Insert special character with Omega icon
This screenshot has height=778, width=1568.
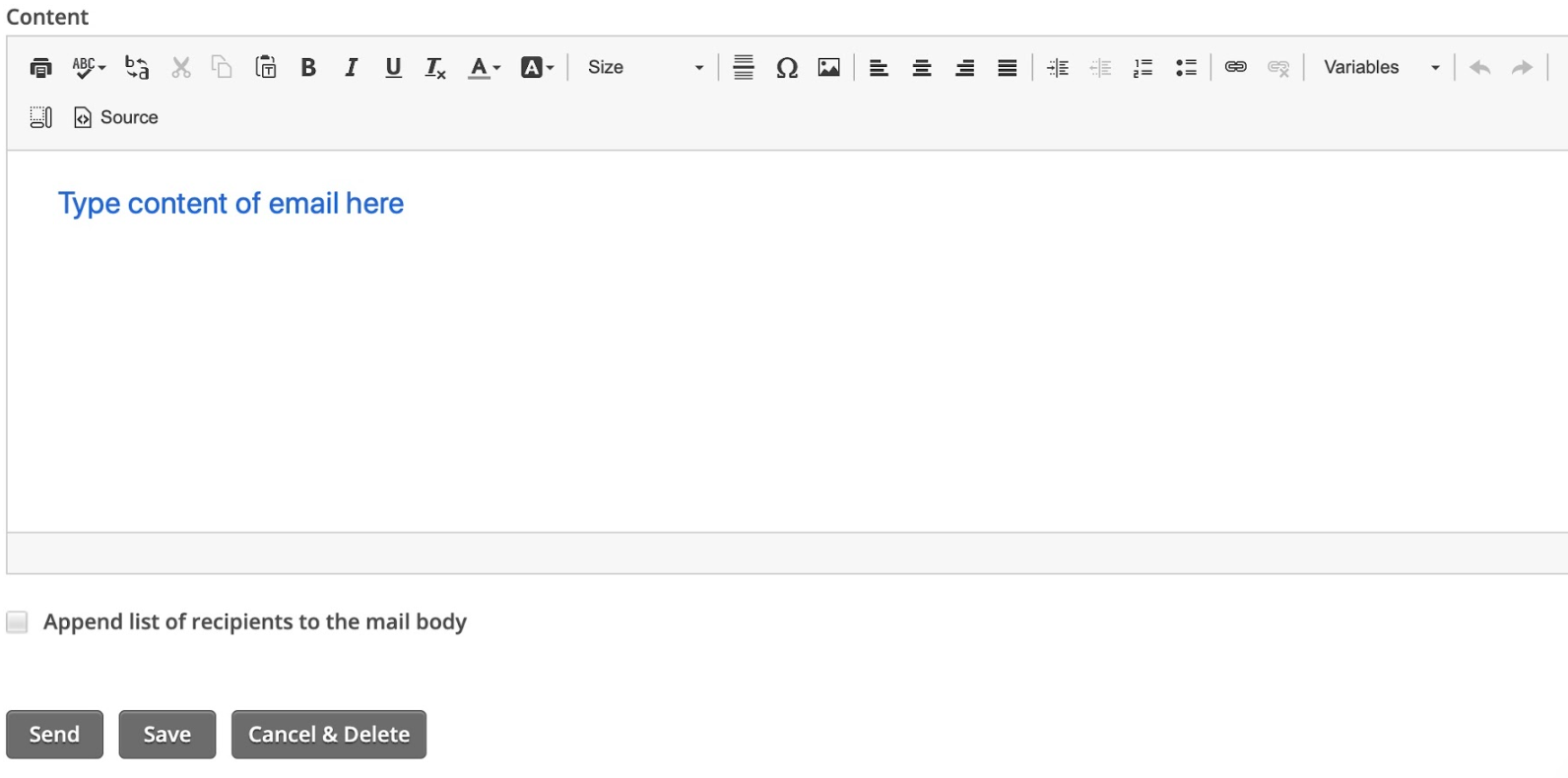tap(786, 67)
